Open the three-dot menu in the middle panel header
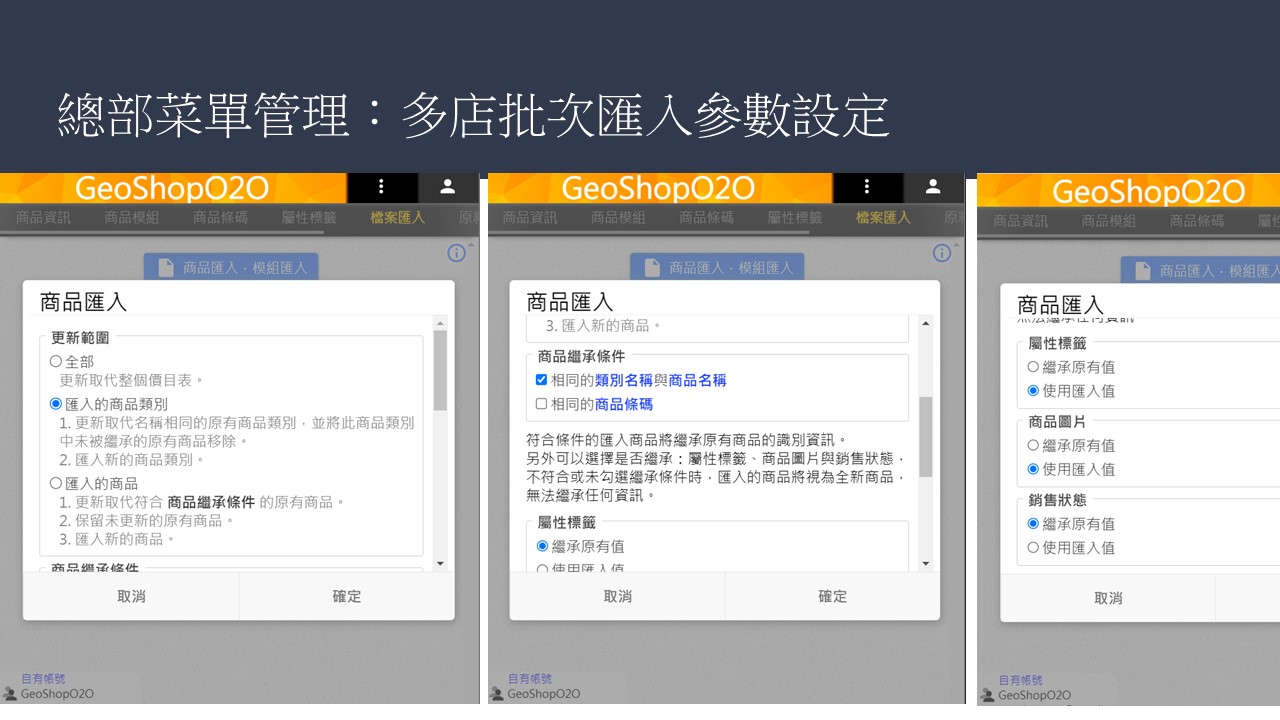Viewport: 1280px width, 720px height. [x=867, y=187]
